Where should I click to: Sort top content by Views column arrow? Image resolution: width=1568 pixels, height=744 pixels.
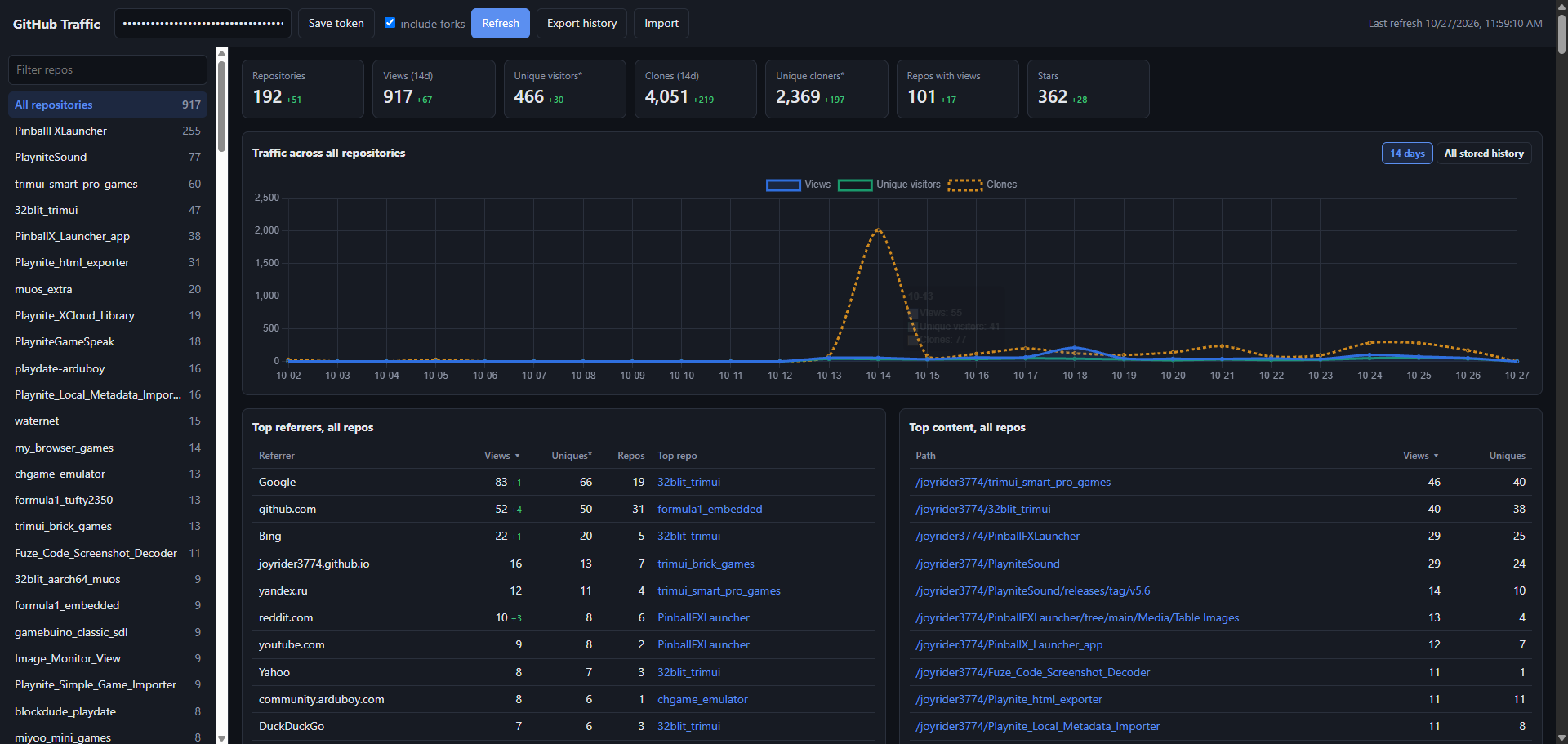[1436, 456]
